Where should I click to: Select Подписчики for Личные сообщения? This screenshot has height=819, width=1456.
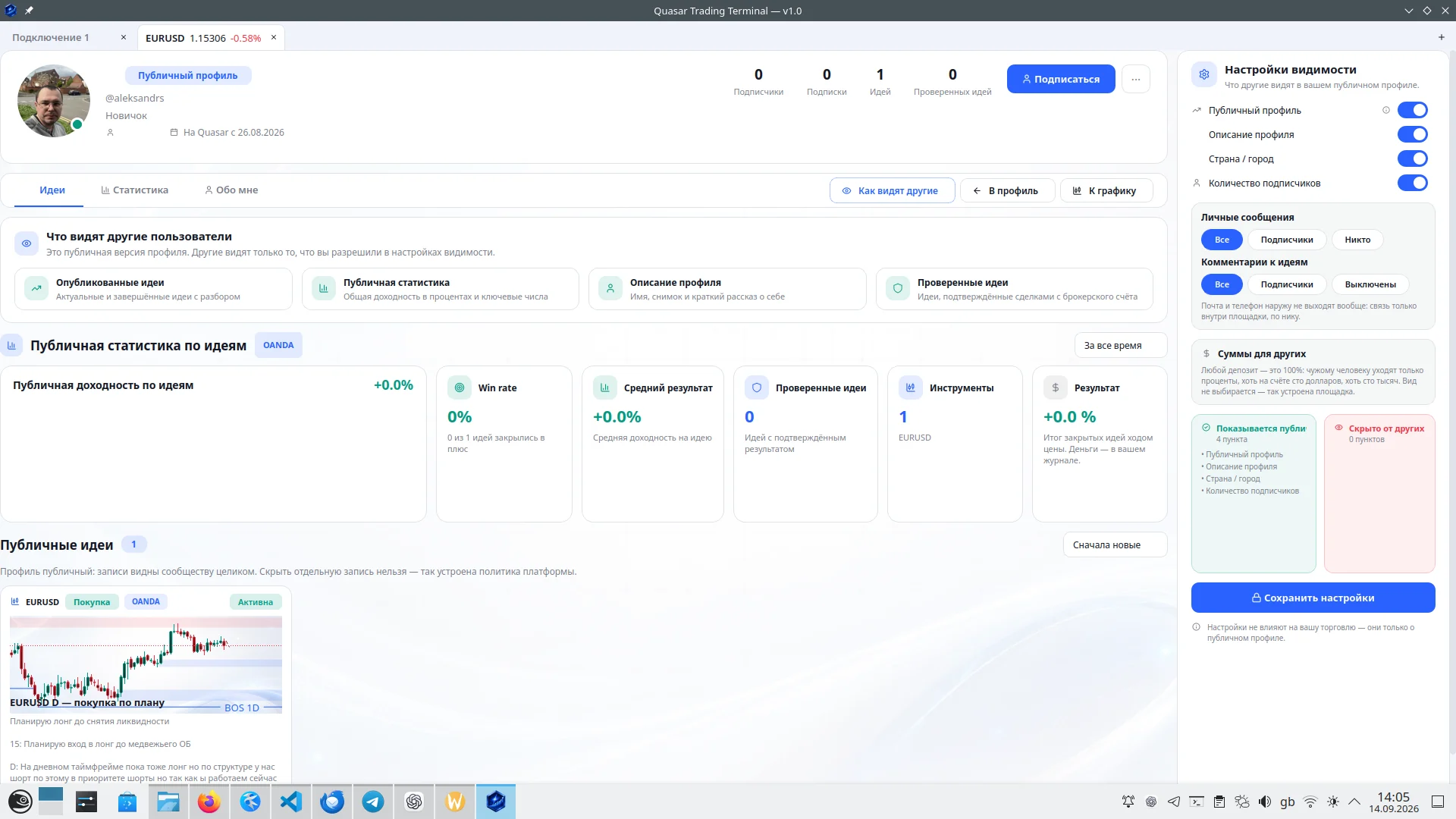click(1287, 240)
